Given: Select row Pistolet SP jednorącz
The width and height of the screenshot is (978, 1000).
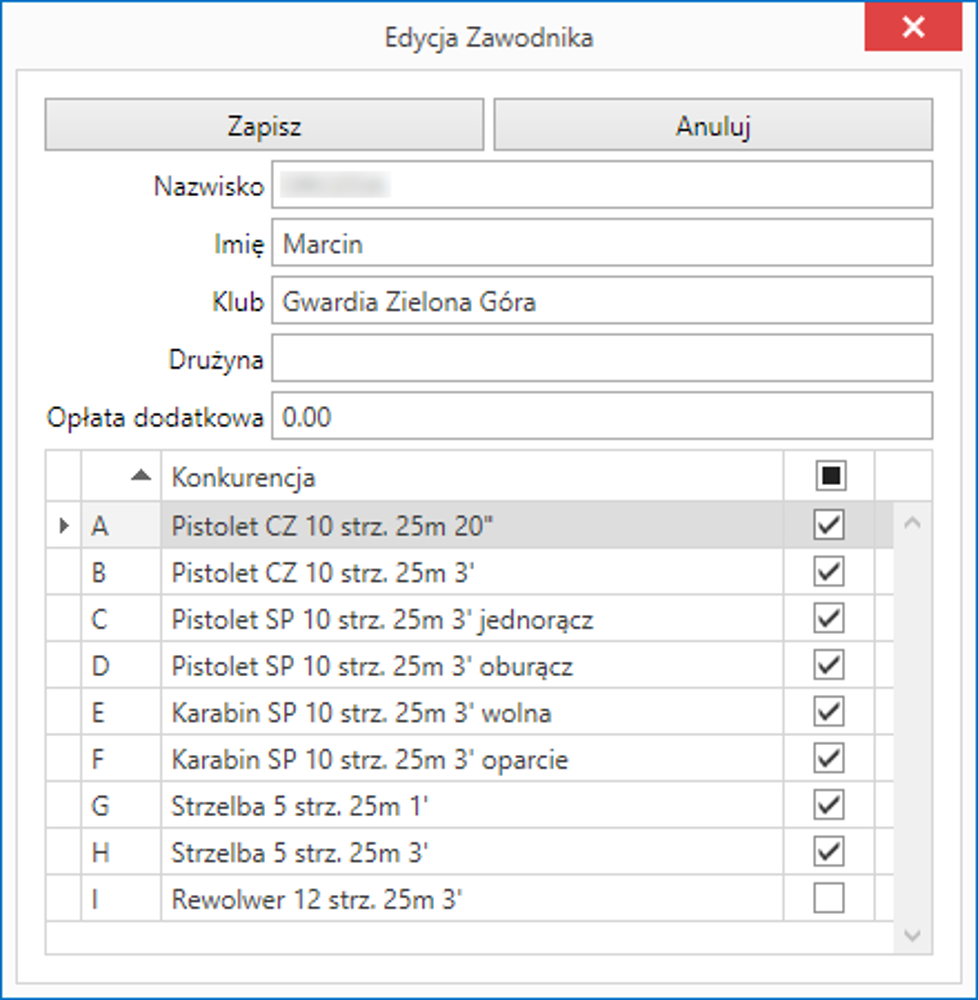Looking at the screenshot, I should pos(382,620).
